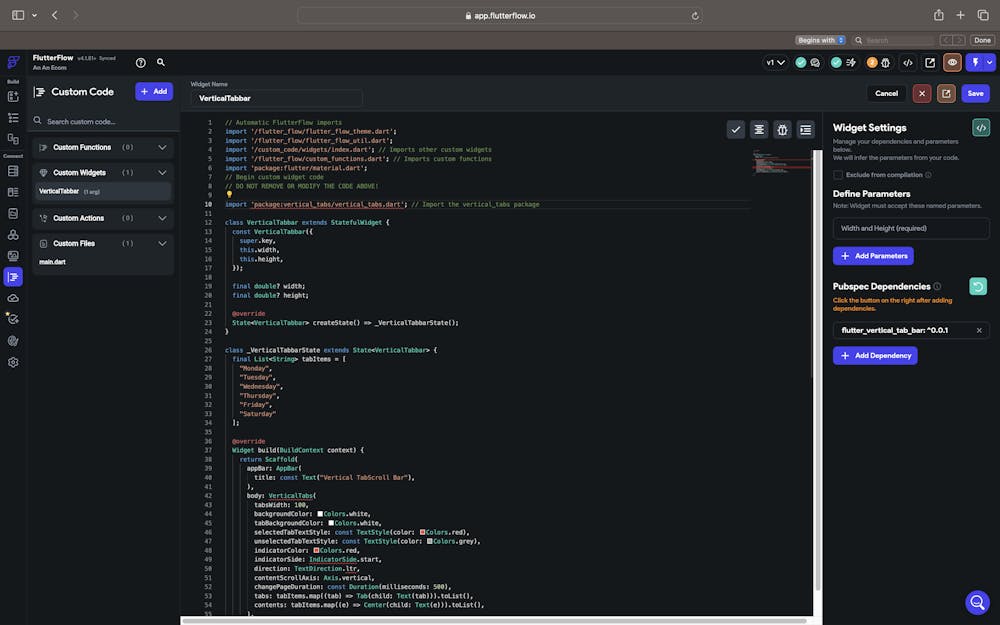This screenshot has height=625, width=1000.
Task: Open the view code icon in Widget Settings
Action: tap(981, 128)
